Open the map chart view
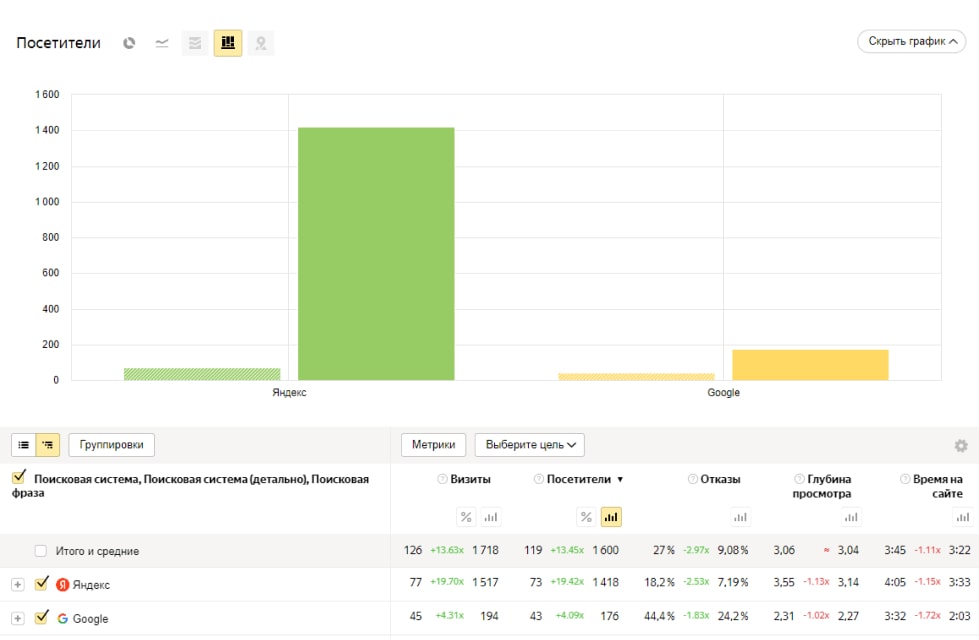This screenshot has width=979, height=640. coord(261,43)
